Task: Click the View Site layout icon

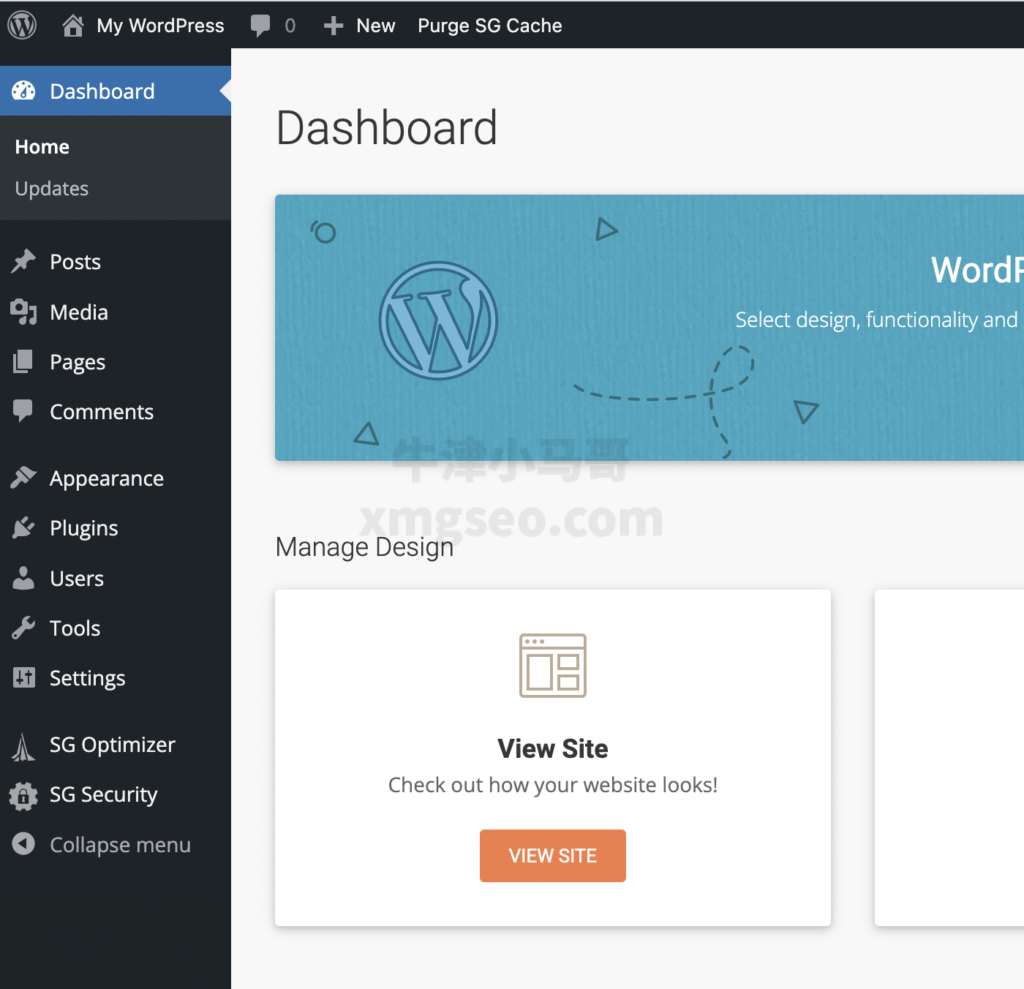Action: 552,666
